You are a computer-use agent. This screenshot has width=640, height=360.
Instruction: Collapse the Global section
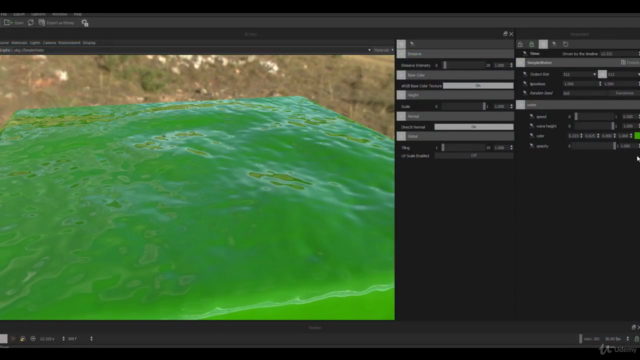point(401,136)
